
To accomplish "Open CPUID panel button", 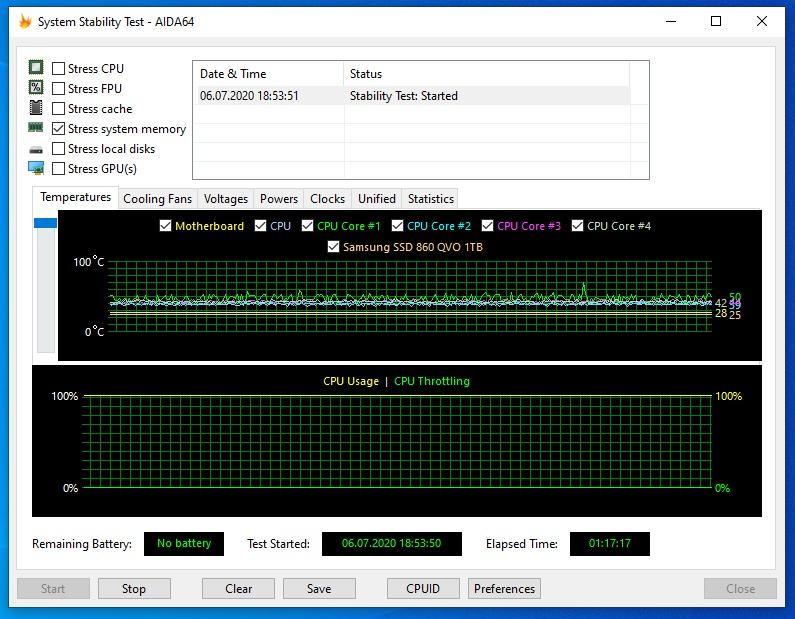I will [x=423, y=589].
